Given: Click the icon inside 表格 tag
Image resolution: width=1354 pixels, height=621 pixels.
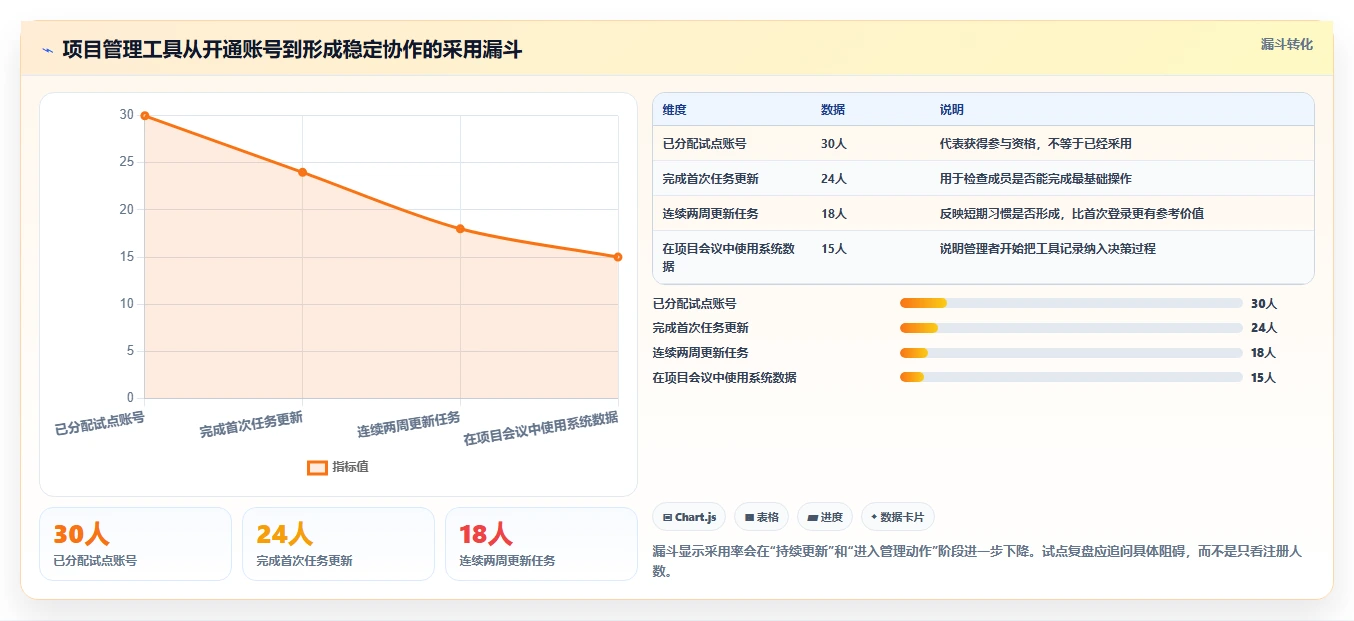Looking at the screenshot, I should tap(749, 517).
